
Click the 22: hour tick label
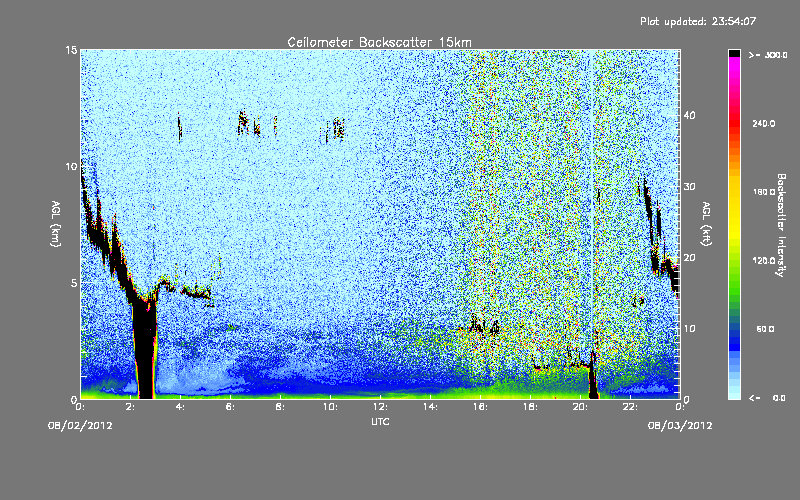point(630,407)
